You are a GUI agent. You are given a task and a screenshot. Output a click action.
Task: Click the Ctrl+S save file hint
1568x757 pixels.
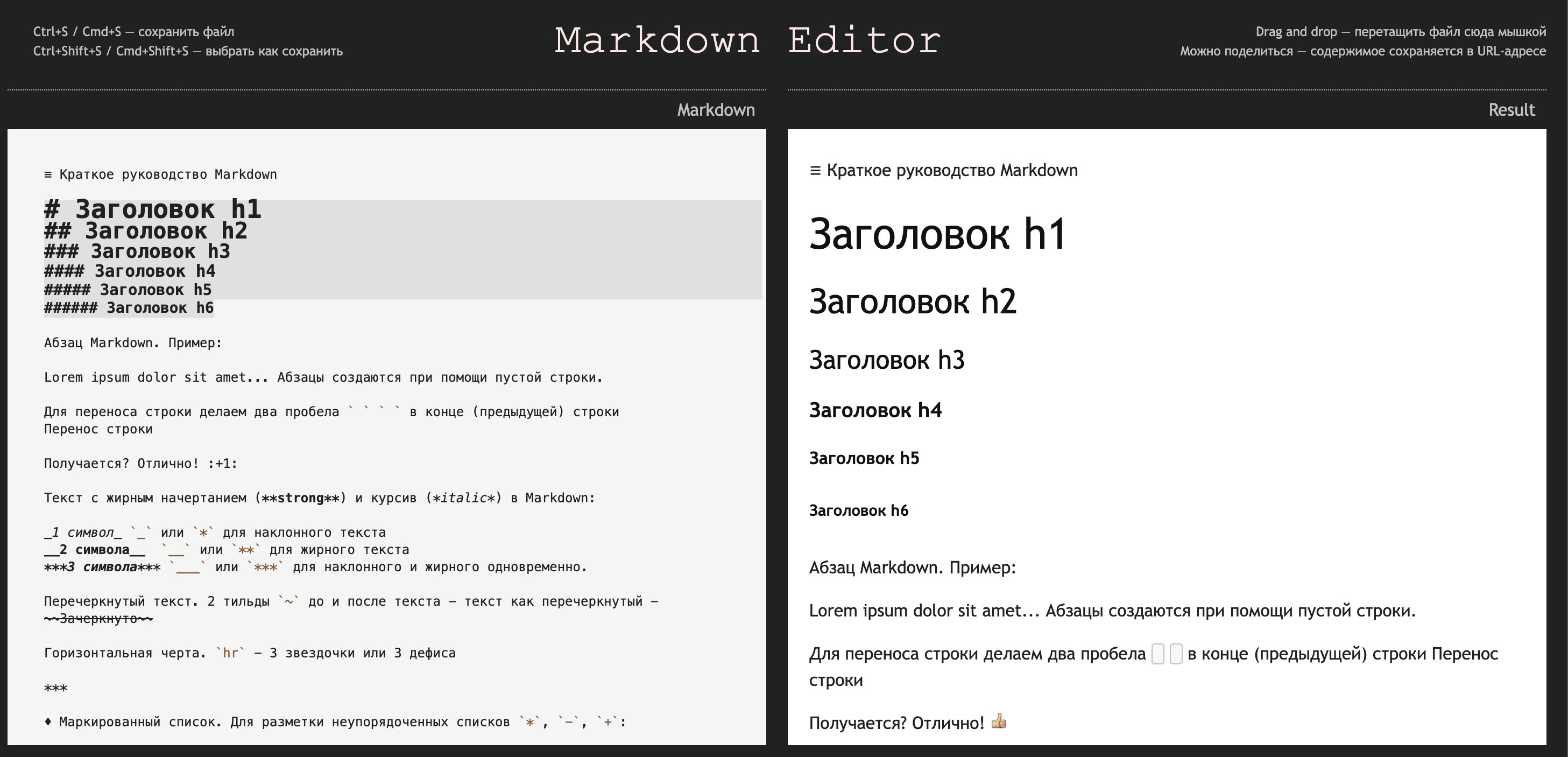[x=134, y=32]
